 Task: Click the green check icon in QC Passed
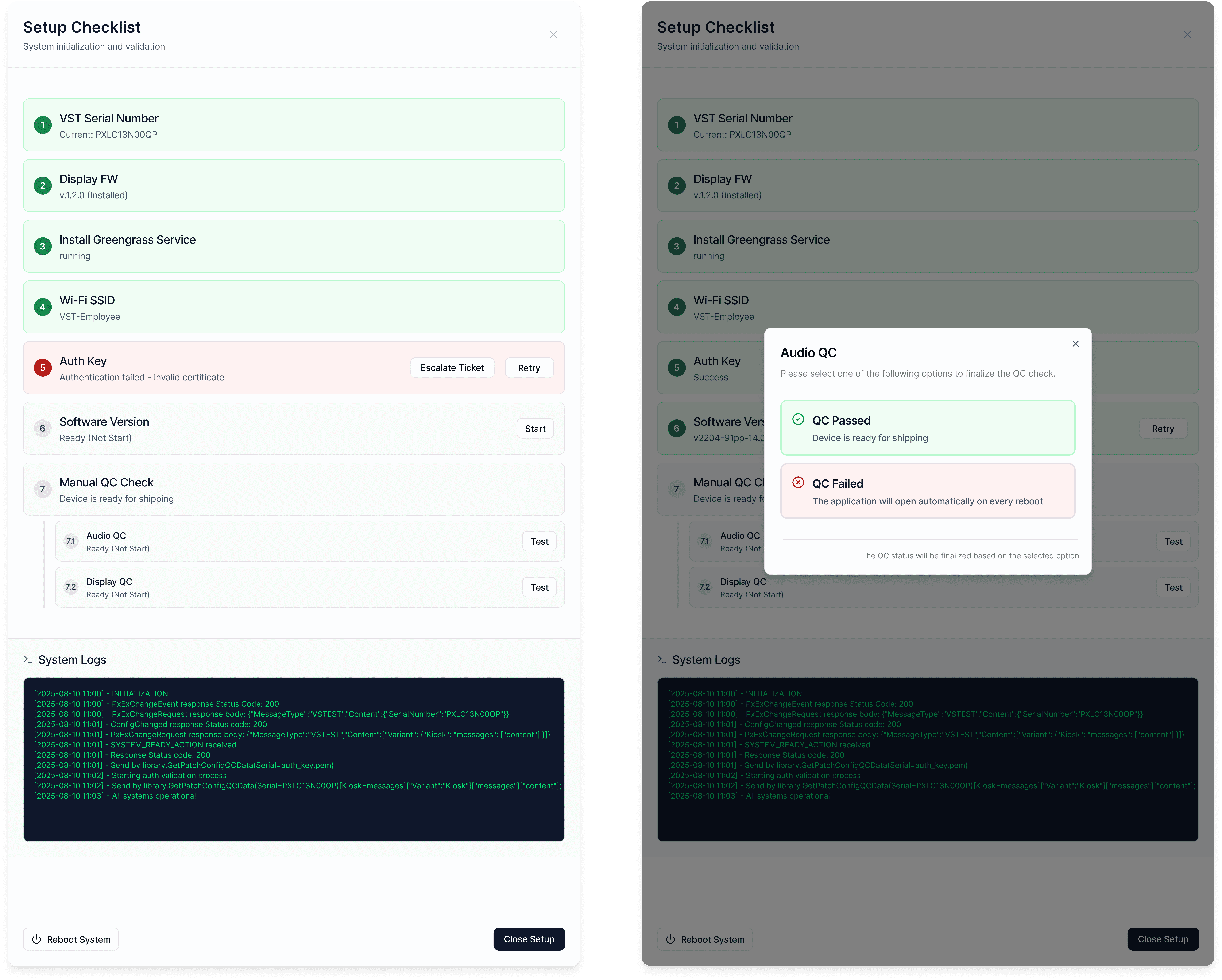(x=798, y=419)
